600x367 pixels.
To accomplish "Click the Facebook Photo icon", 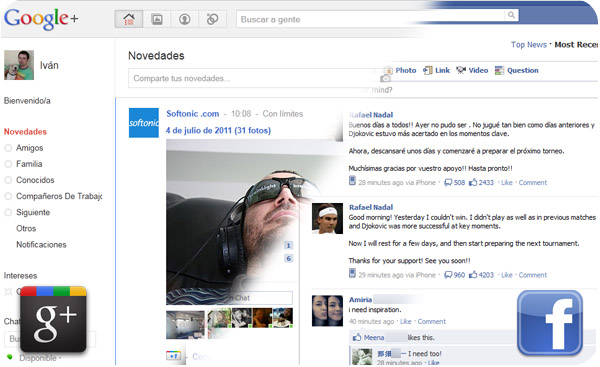I will click(x=388, y=70).
